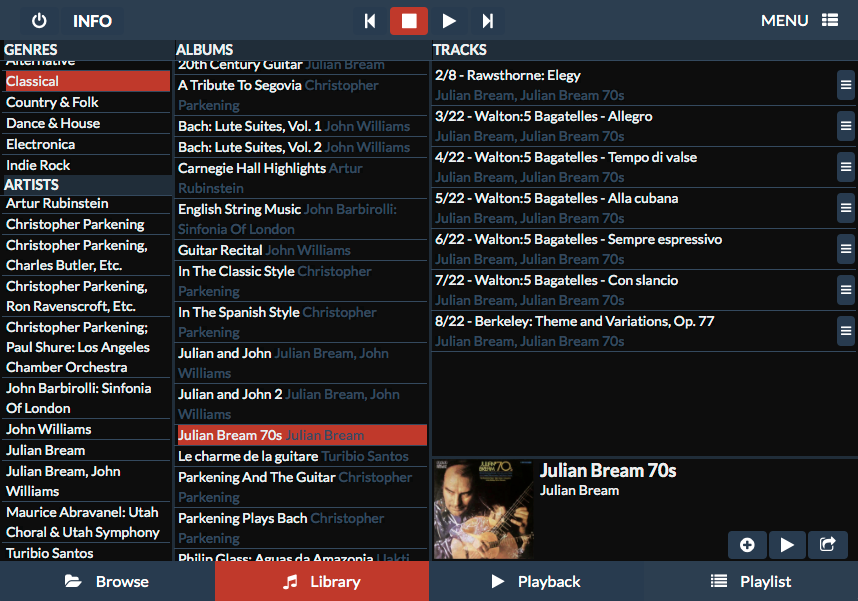
Task: Open album In The Spanish Style
Action: click(x=302, y=322)
